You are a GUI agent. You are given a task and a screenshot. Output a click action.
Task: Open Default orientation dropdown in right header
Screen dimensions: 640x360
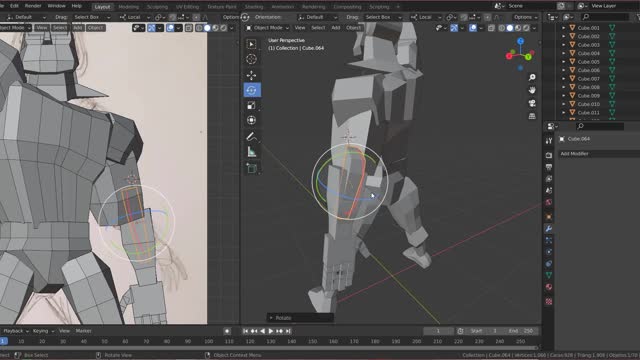click(318, 17)
